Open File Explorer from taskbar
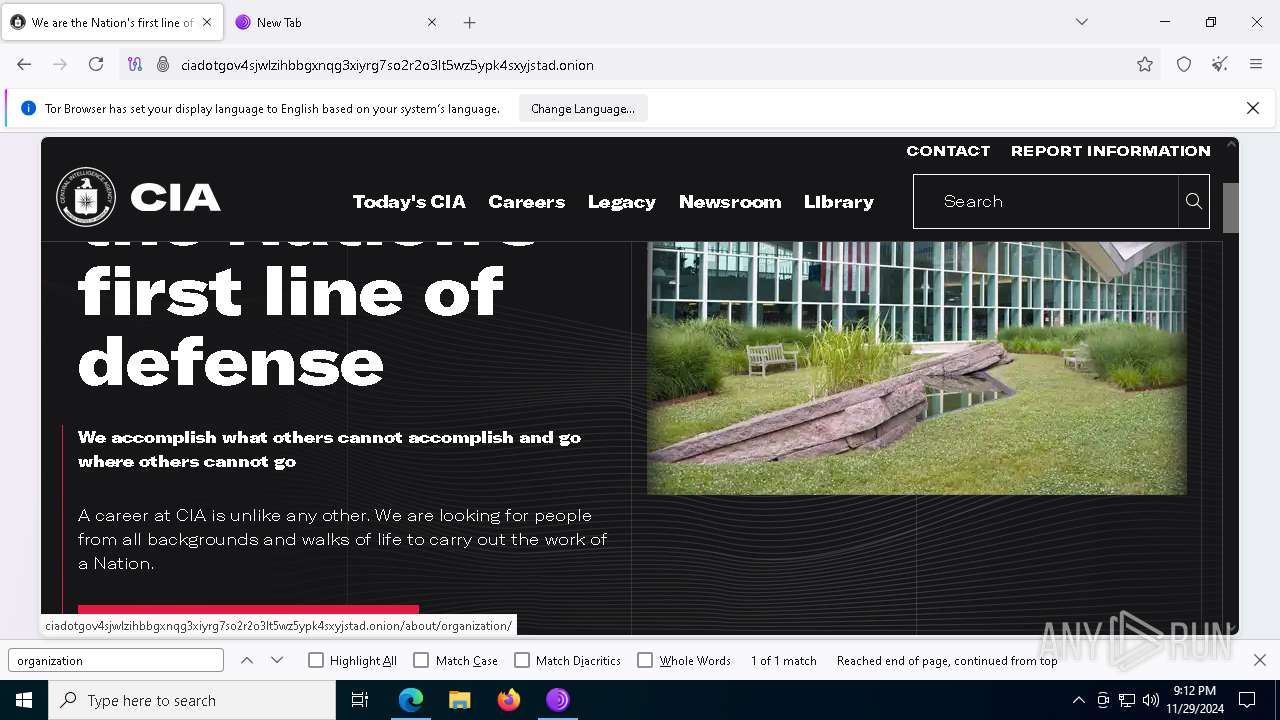This screenshot has width=1280, height=720. point(460,700)
